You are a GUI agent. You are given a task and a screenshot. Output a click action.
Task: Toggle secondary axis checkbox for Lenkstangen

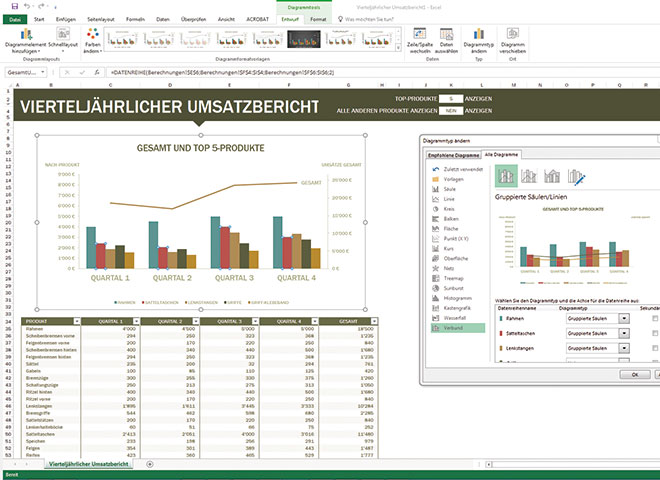655,348
